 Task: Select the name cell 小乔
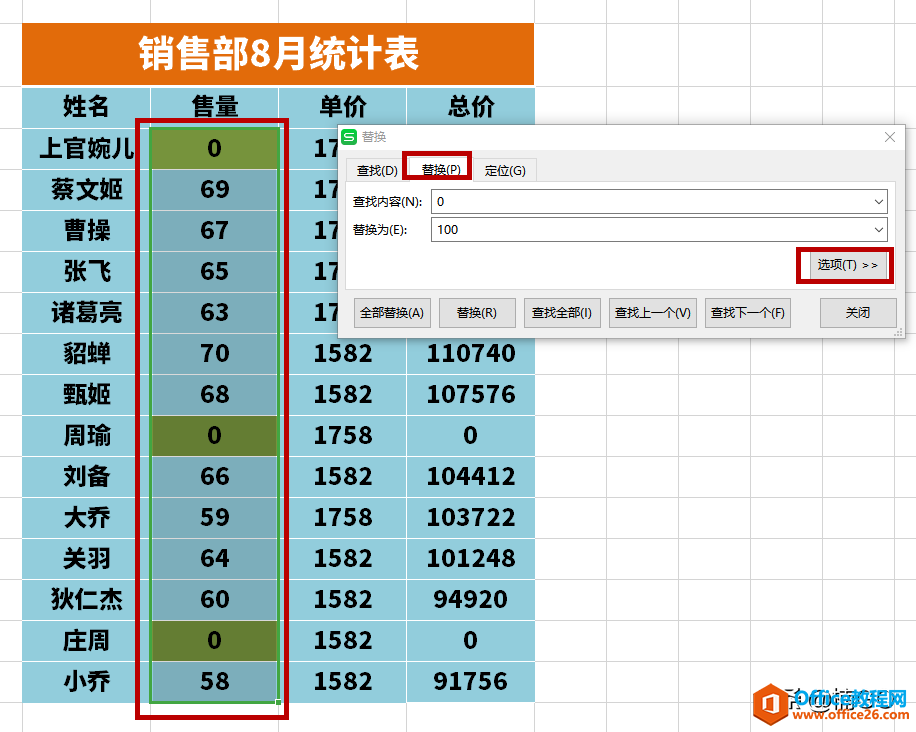click(86, 681)
